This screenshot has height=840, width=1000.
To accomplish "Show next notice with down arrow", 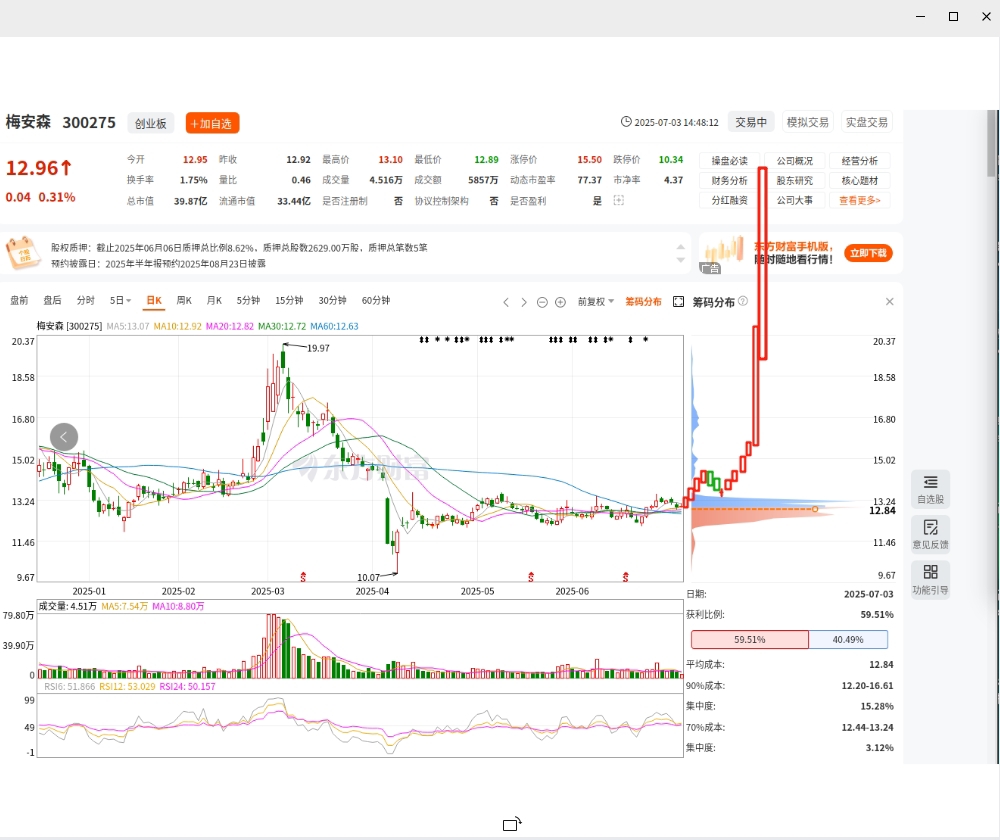I will (x=680, y=260).
